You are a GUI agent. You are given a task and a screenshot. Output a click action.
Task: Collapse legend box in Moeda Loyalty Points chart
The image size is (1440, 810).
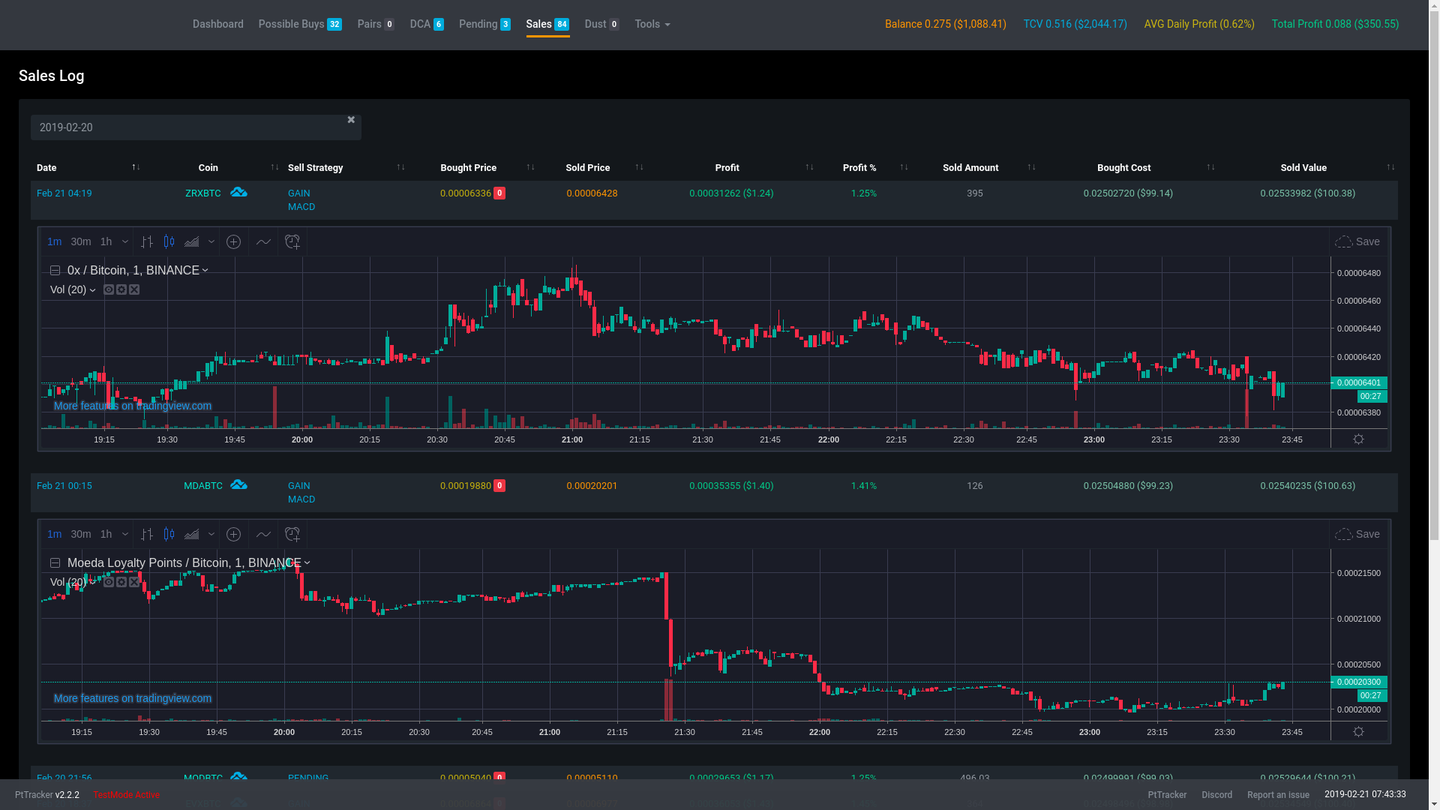pos(55,563)
